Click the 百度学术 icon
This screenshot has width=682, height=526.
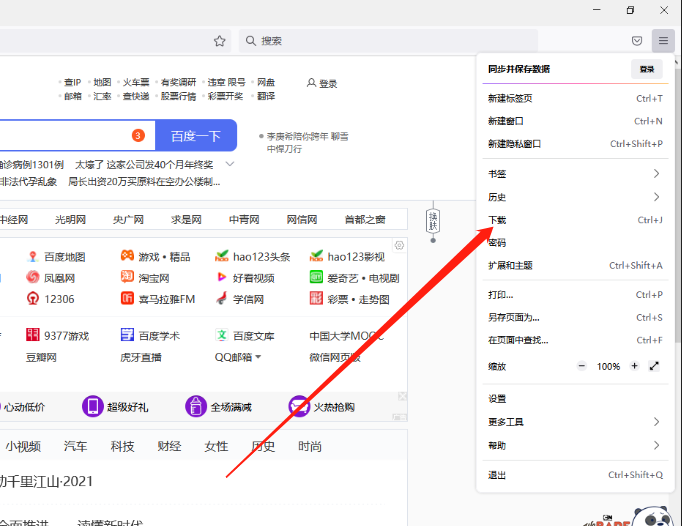click(x=127, y=335)
